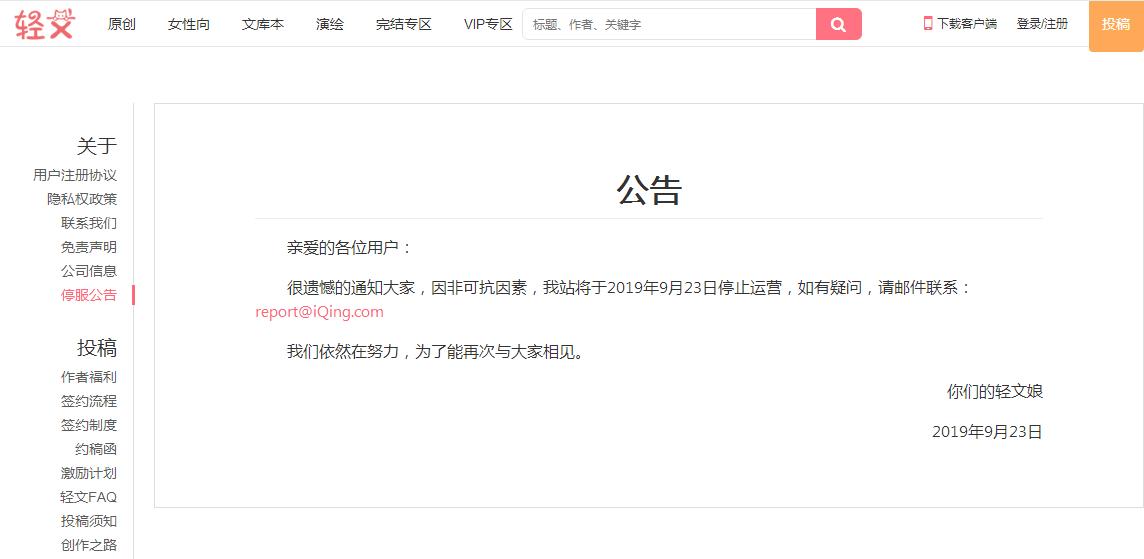The height and width of the screenshot is (559, 1144).
Task: View 投稿须知 page
Action: coord(88,521)
